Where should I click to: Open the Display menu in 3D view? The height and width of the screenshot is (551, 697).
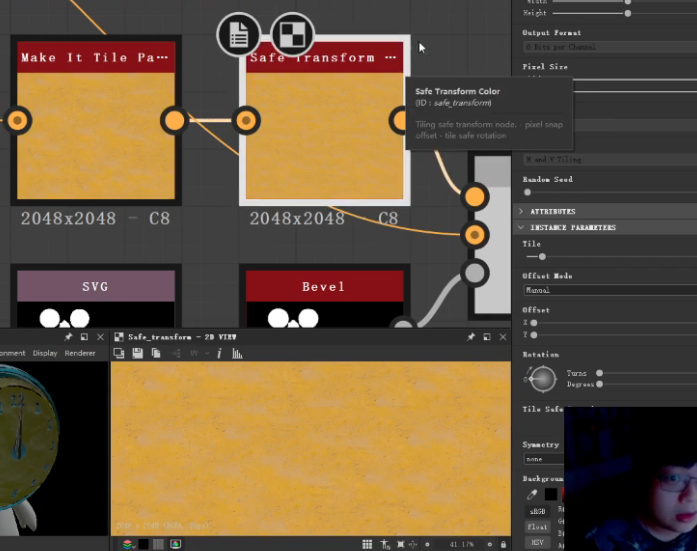[x=45, y=353]
